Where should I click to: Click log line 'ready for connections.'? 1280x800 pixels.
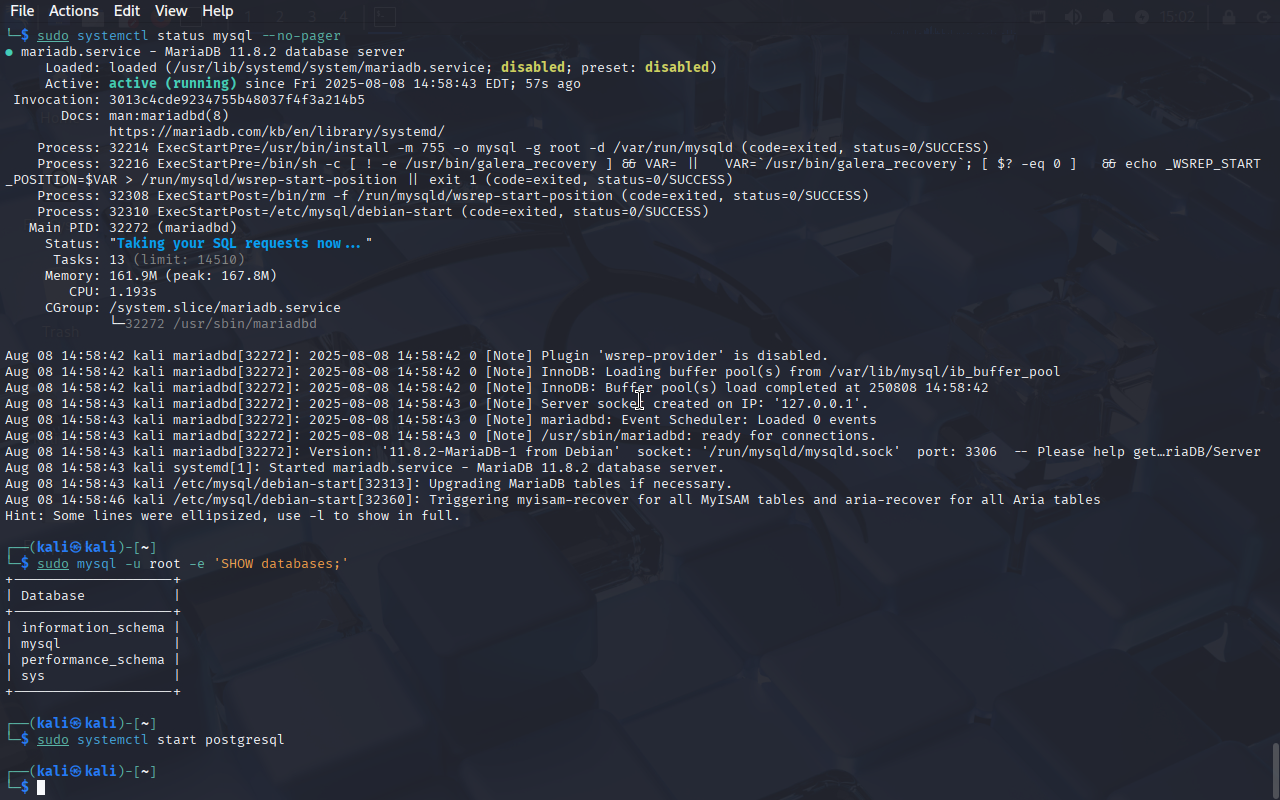(441, 436)
